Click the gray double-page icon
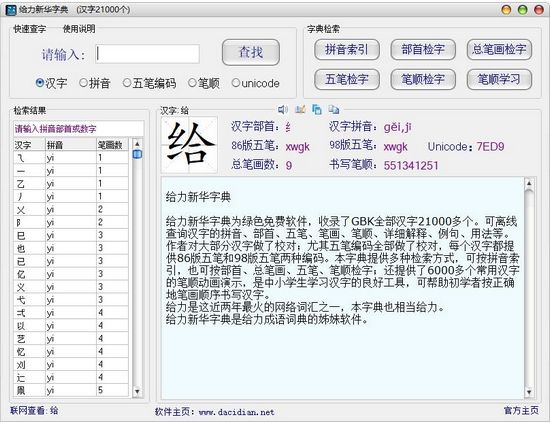 click(x=334, y=110)
